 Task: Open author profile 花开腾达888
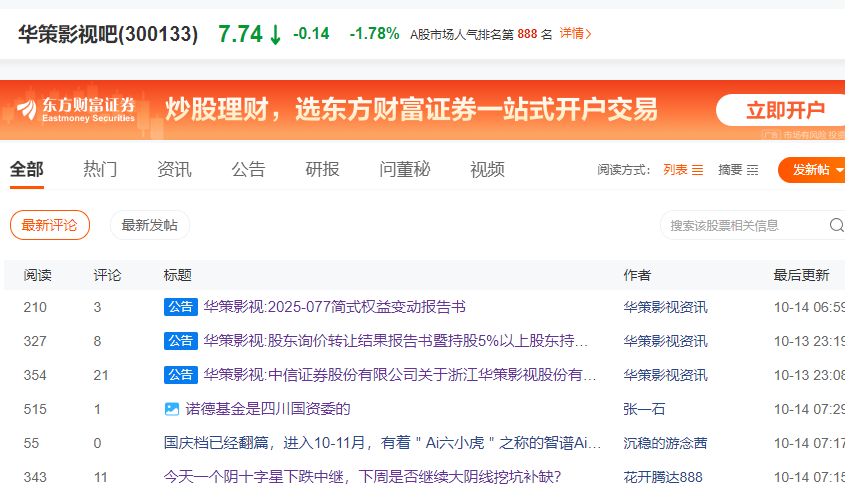click(x=663, y=477)
